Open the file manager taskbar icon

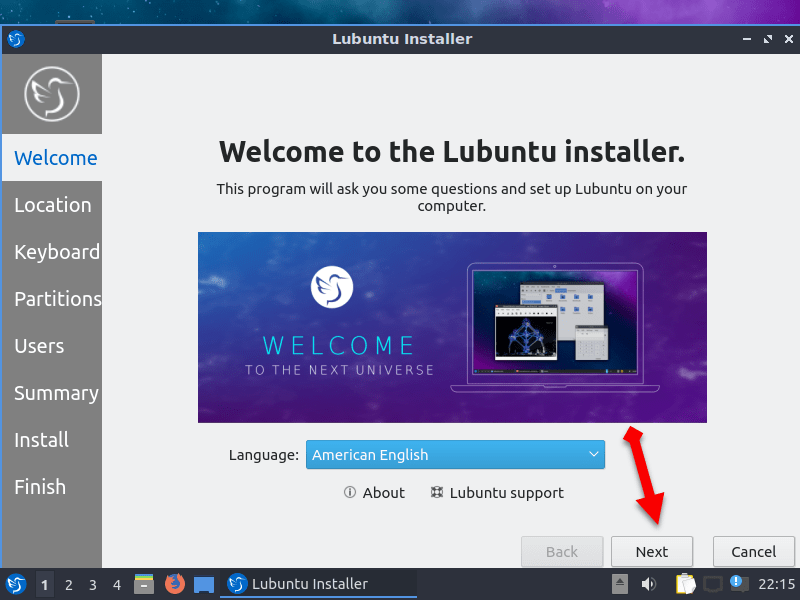144,584
